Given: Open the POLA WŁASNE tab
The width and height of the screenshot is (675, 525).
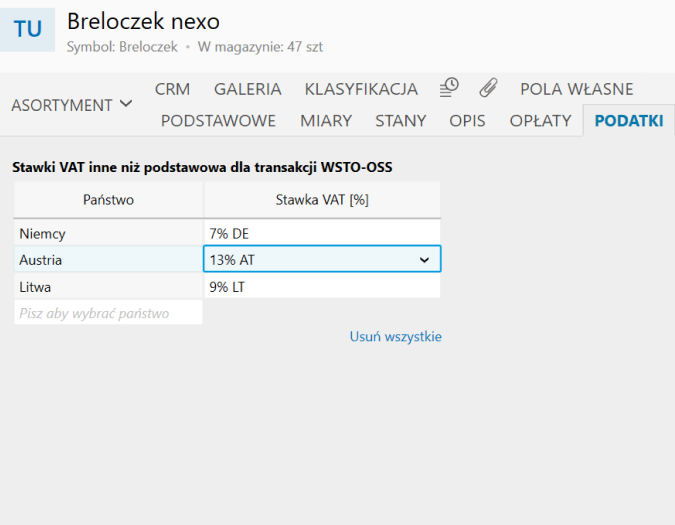Looking at the screenshot, I should click(x=576, y=89).
